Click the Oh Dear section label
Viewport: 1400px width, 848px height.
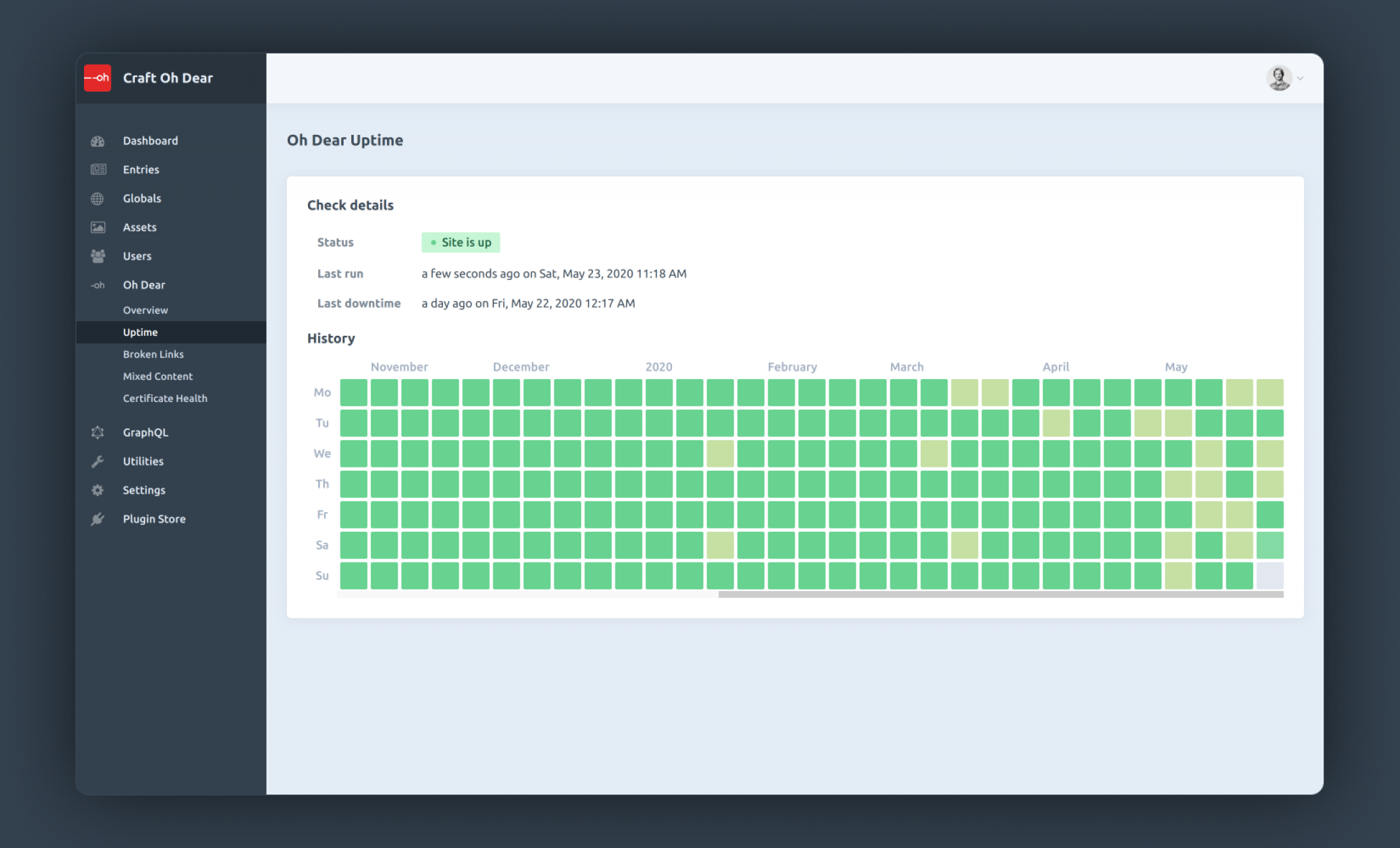click(143, 284)
